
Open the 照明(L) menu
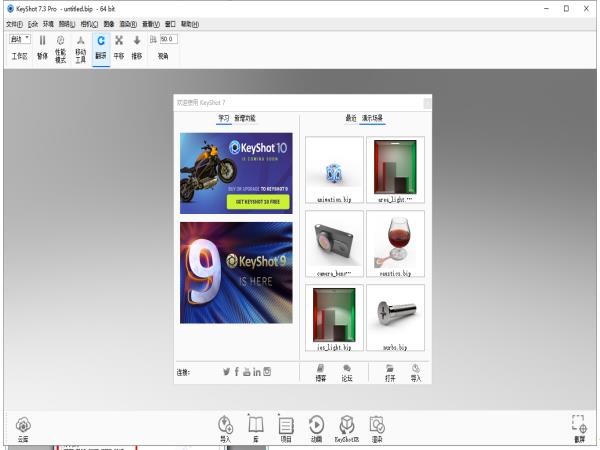click(67, 24)
